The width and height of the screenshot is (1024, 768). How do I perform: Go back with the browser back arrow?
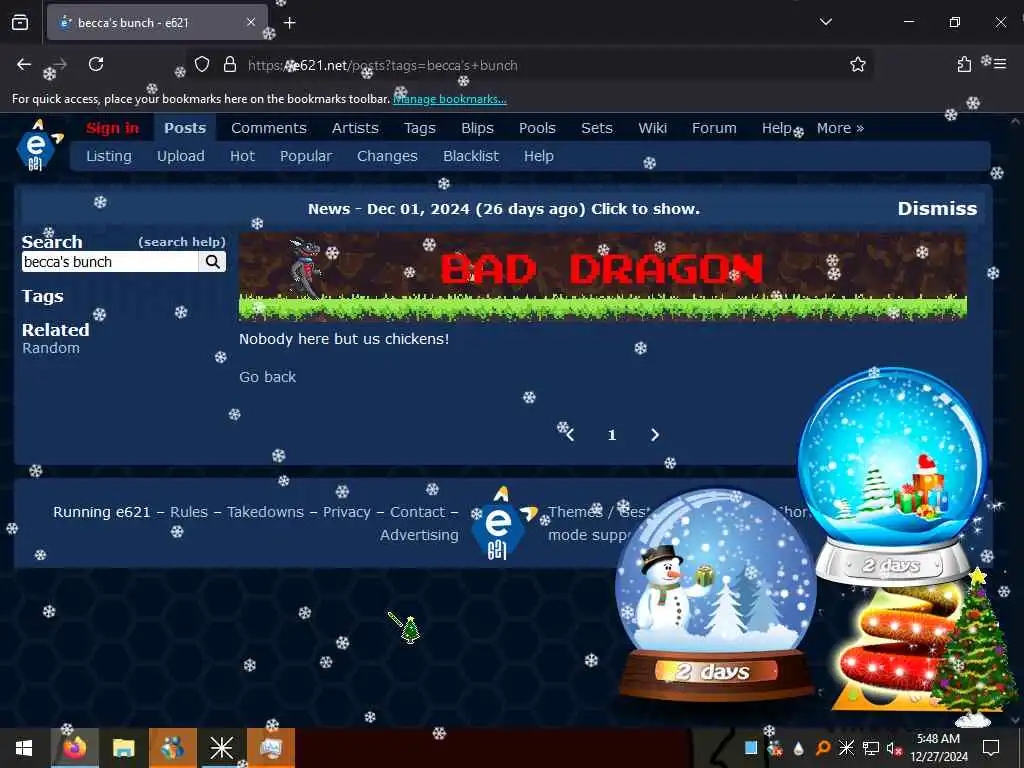[24, 64]
